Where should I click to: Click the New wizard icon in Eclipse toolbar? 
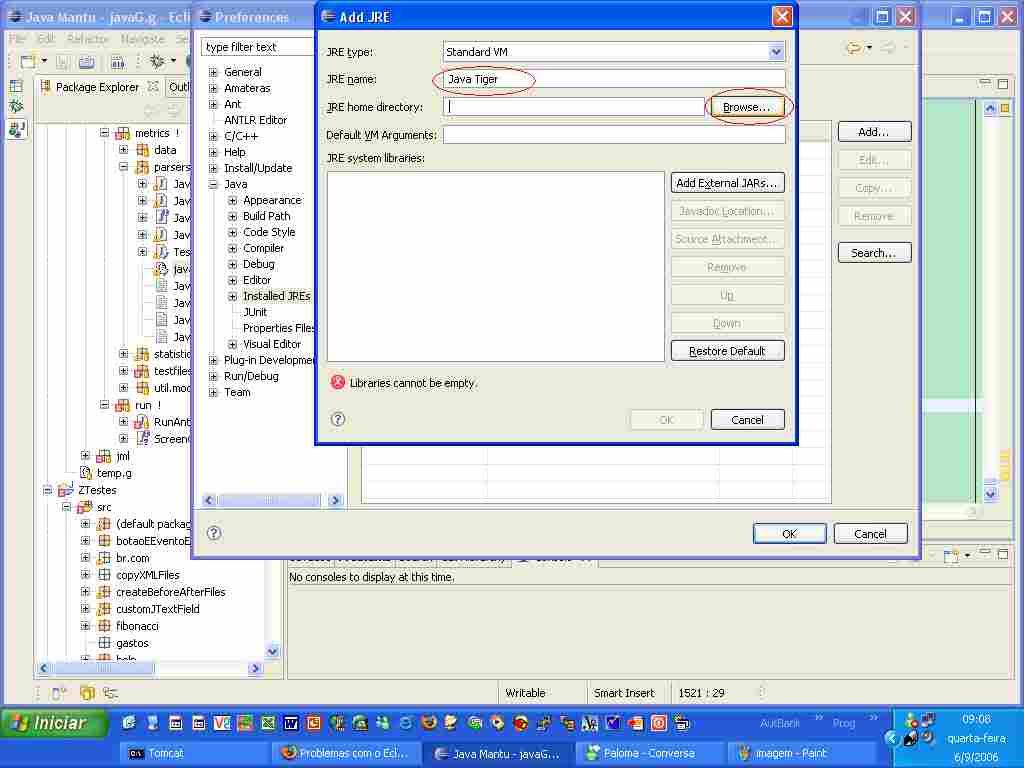tap(28, 62)
